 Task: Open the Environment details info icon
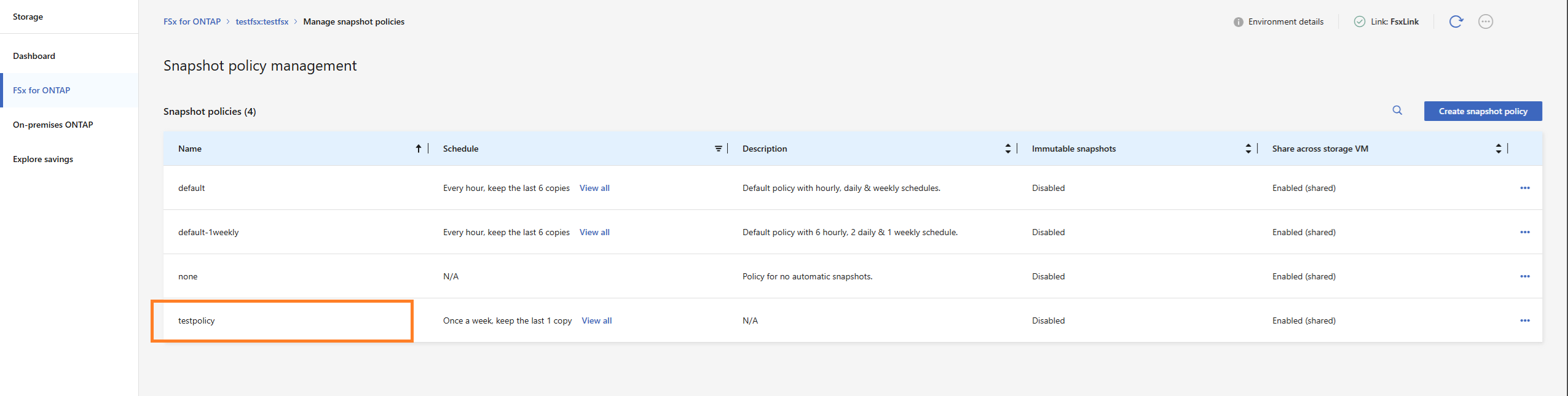coord(1238,22)
